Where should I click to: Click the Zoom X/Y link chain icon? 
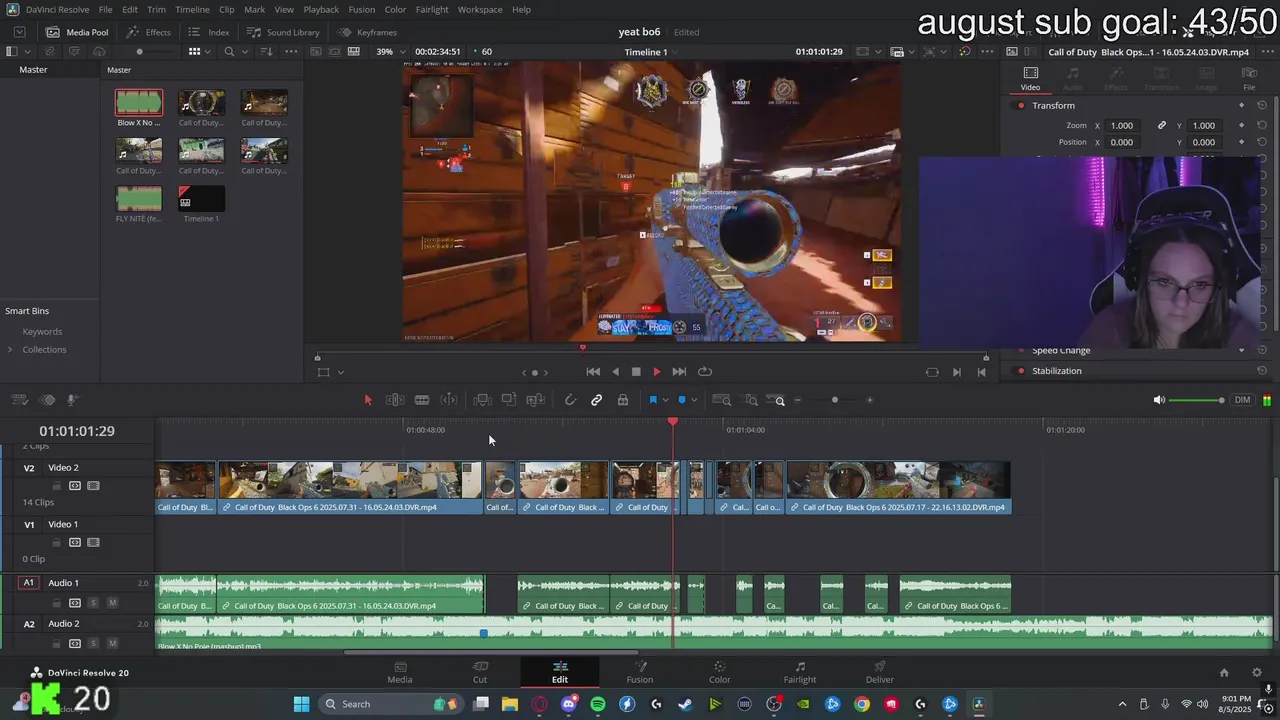click(x=1161, y=125)
